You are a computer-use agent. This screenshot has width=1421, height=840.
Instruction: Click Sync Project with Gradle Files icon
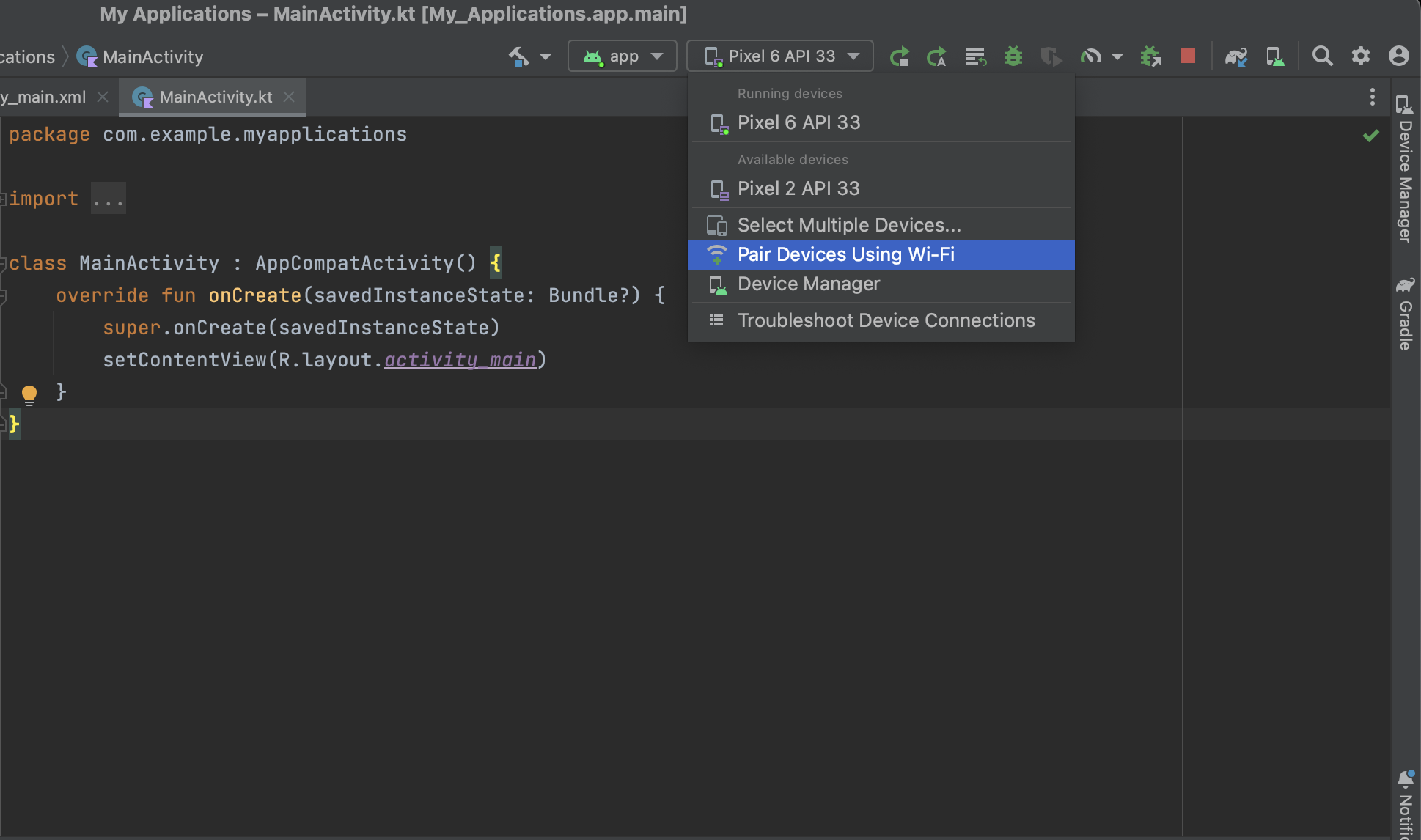[1236, 56]
